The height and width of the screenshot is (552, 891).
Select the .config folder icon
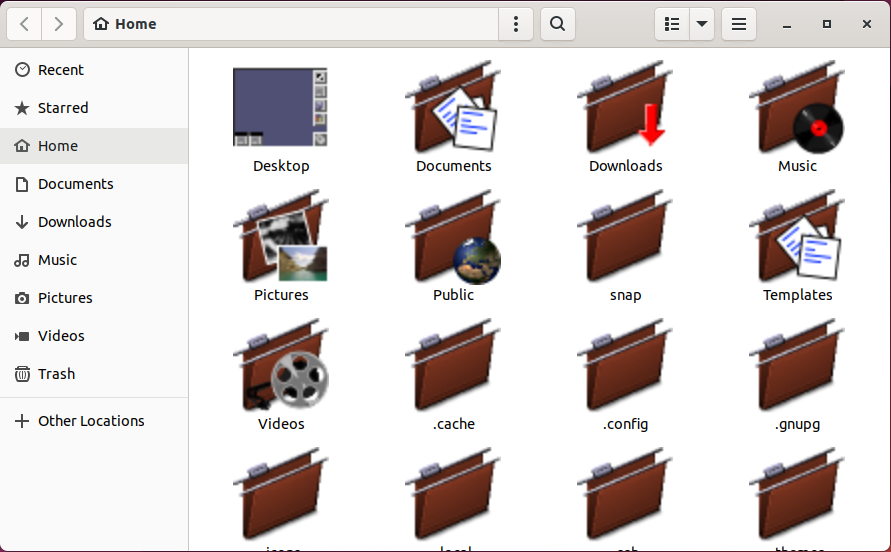[x=625, y=365]
